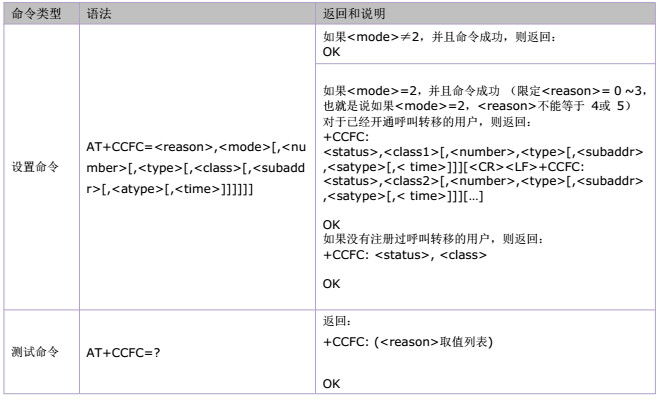The height and width of the screenshot is (399, 662).
Task: Click the final OK in the test command row
Action: [x=331, y=384]
